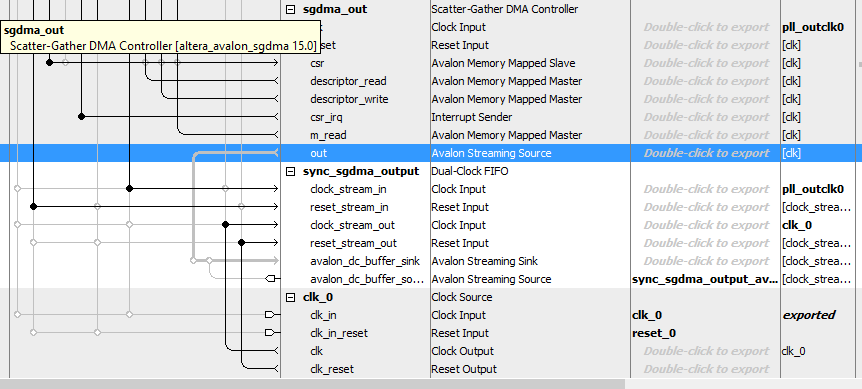The width and height of the screenshot is (862, 389).
Task: Click export arrow icon on clk_in row
Action: pyautogui.click(x=270, y=315)
